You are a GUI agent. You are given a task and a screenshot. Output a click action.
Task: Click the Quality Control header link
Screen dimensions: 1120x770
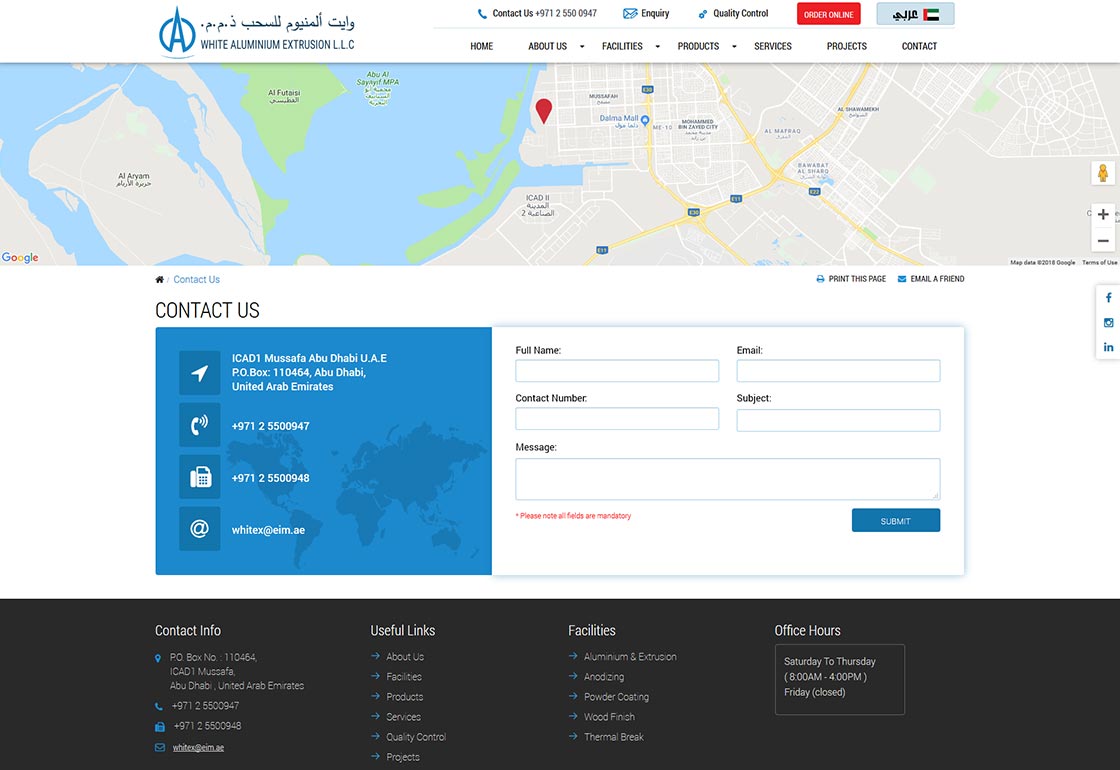[741, 14]
